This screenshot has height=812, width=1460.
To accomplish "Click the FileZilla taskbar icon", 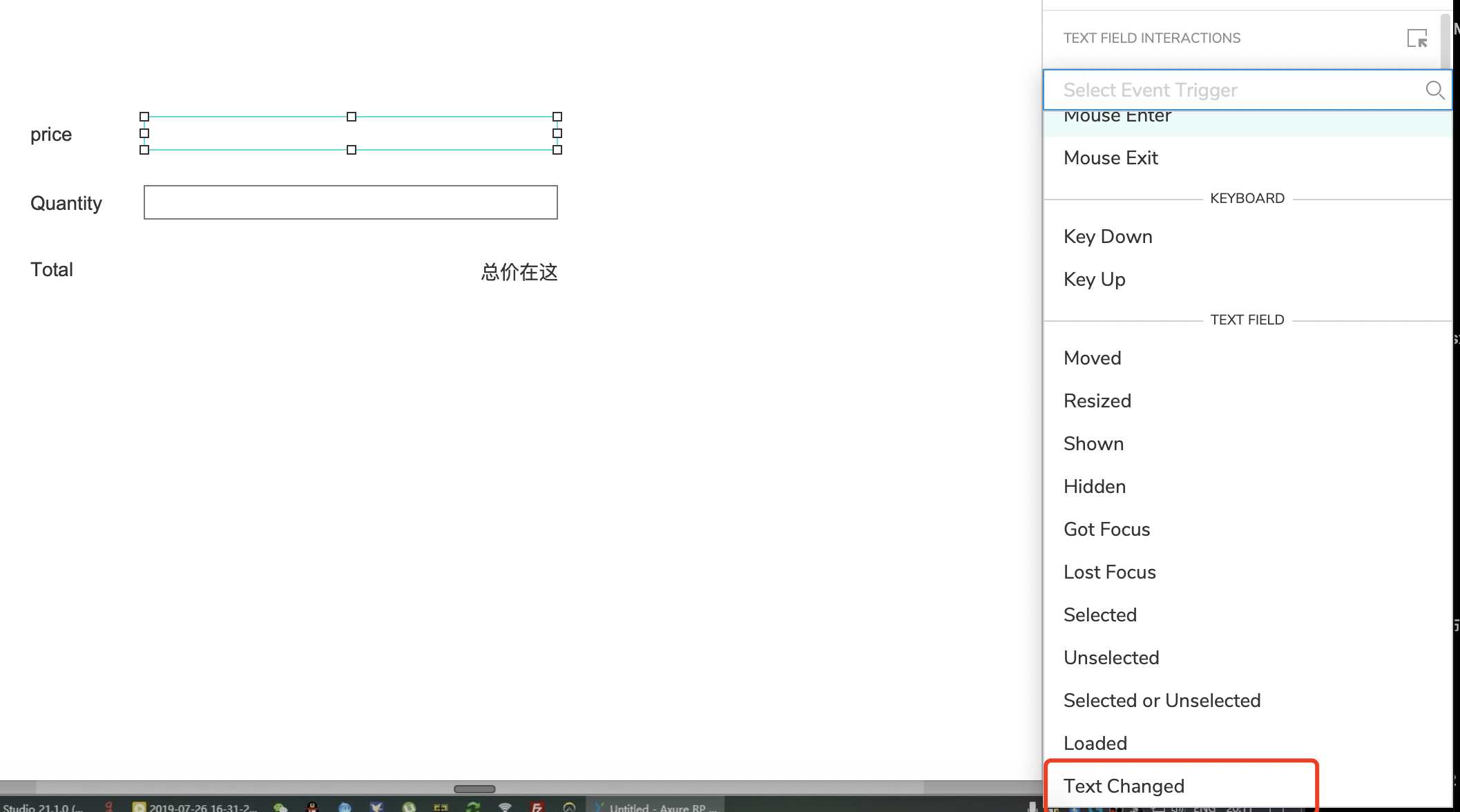I will click(x=537, y=806).
